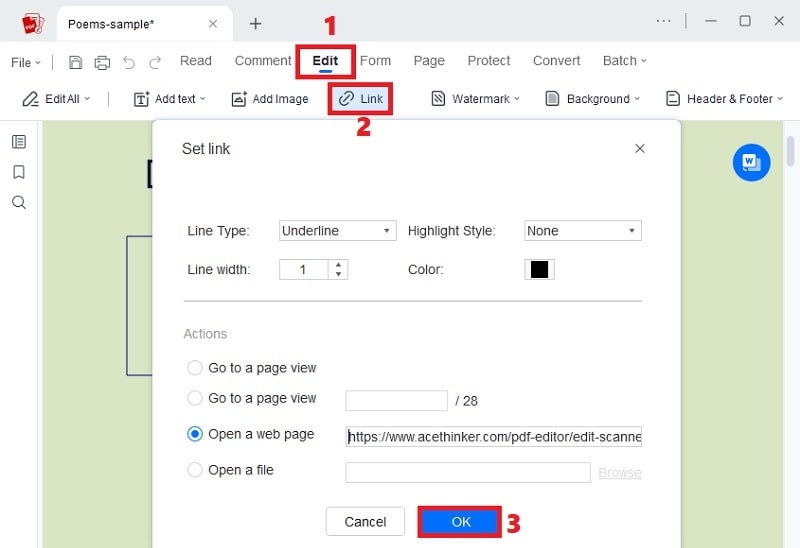Click the Browse link
Screen dimensions: 800x548
620,473
